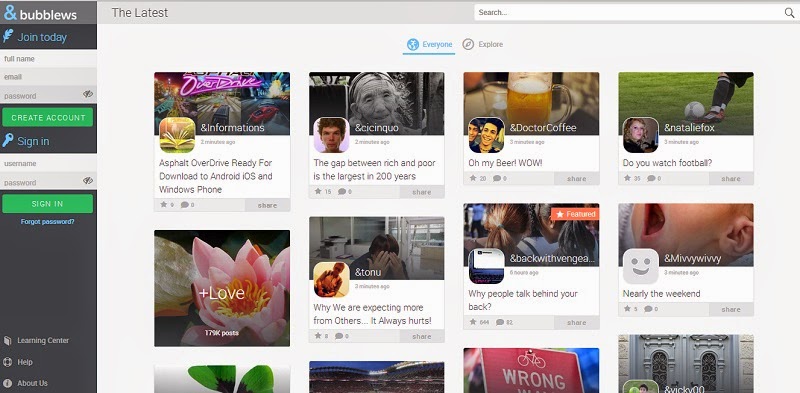Share the Do you watch football post
This screenshot has width=800, height=393.
(731, 179)
